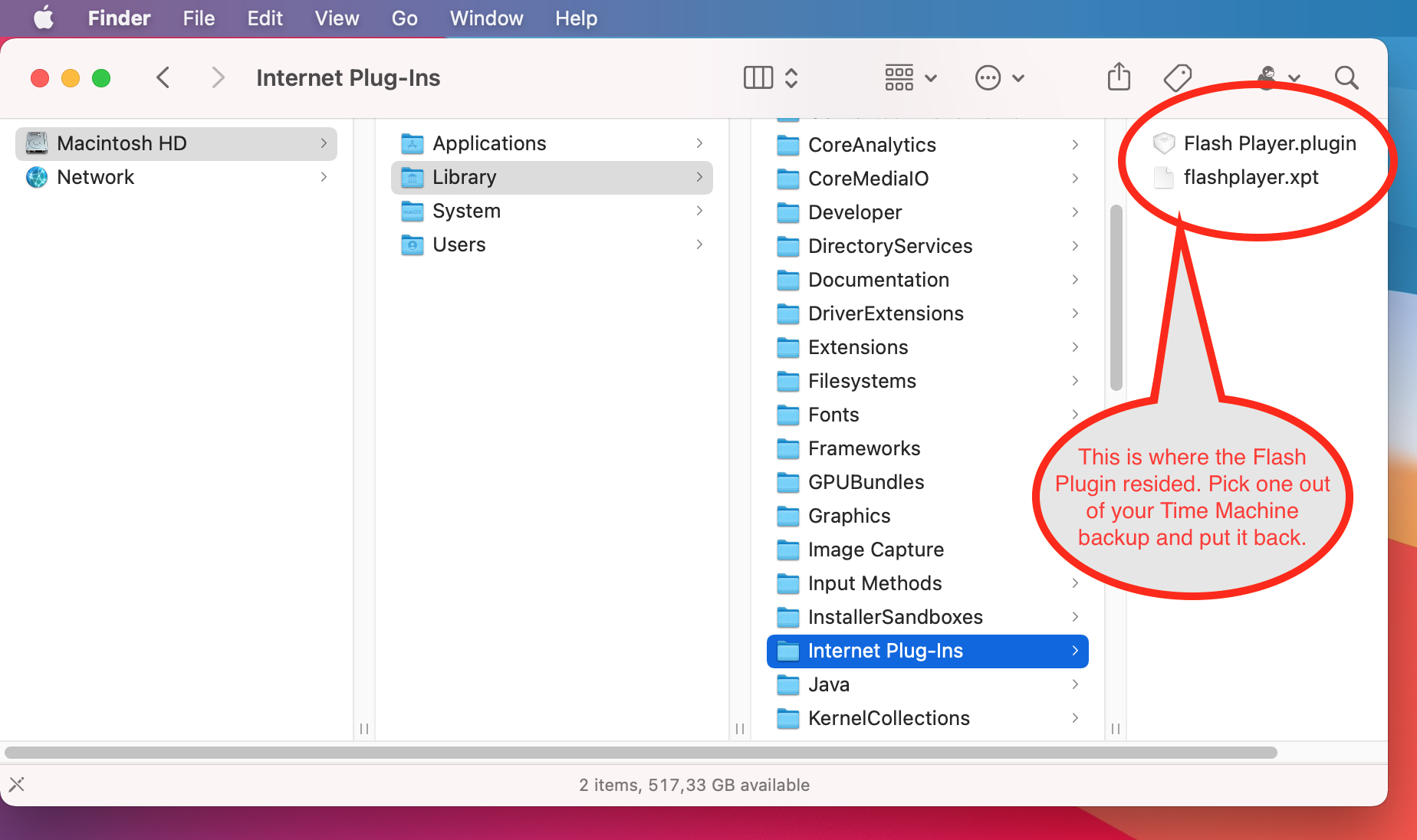Click the Users folder icon
This screenshot has width=1417, height=840.
pyautogui.click(x=413, y=244)
